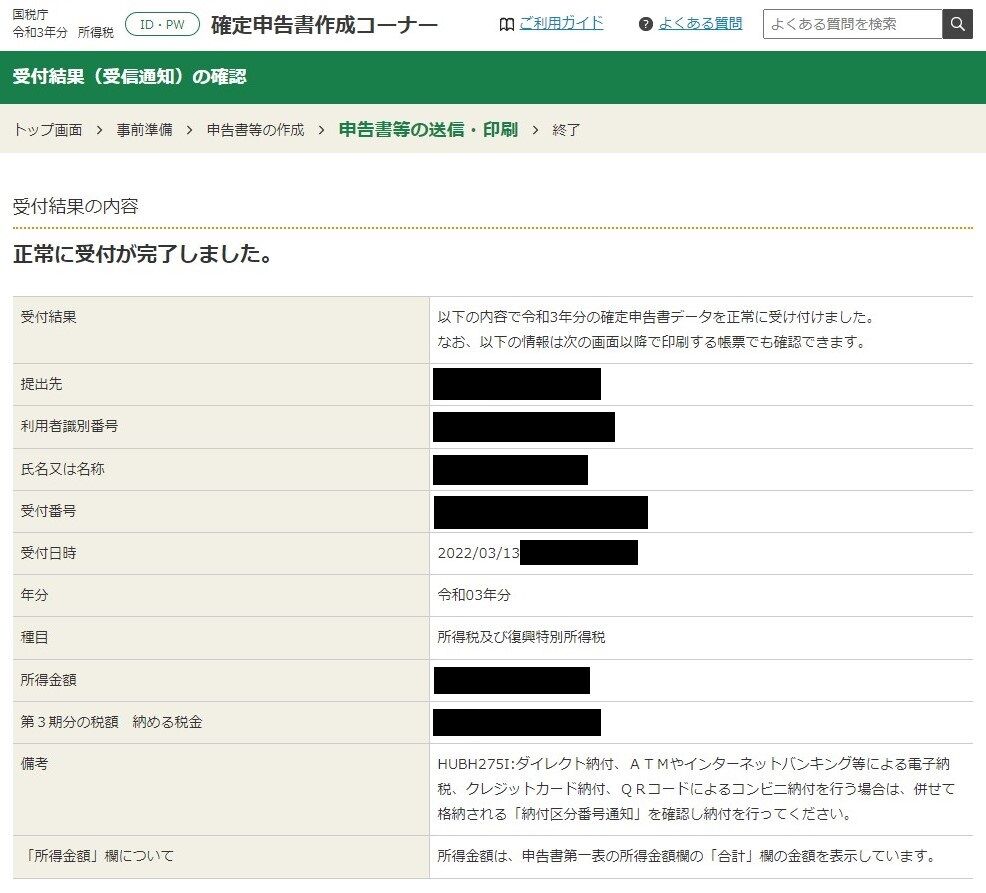Select the 申告書等の作成 breadcrumb step
The image size is (986, 893).
coord(255,130)
